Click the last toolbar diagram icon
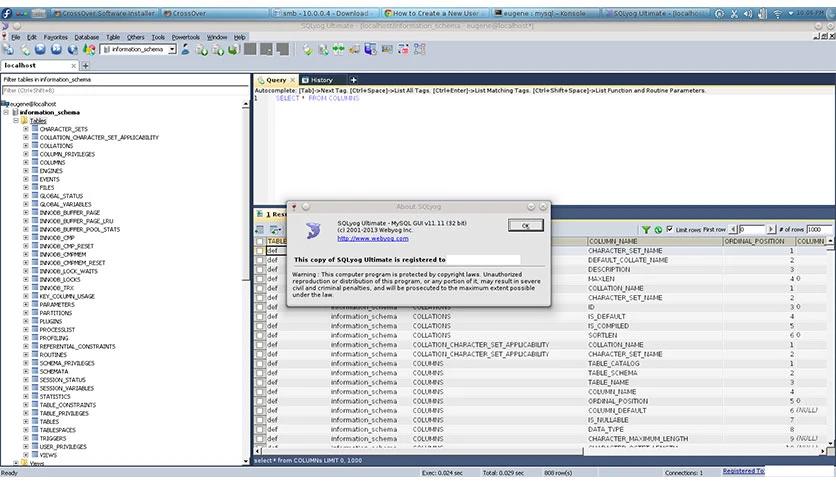 (x=420, y=50)
